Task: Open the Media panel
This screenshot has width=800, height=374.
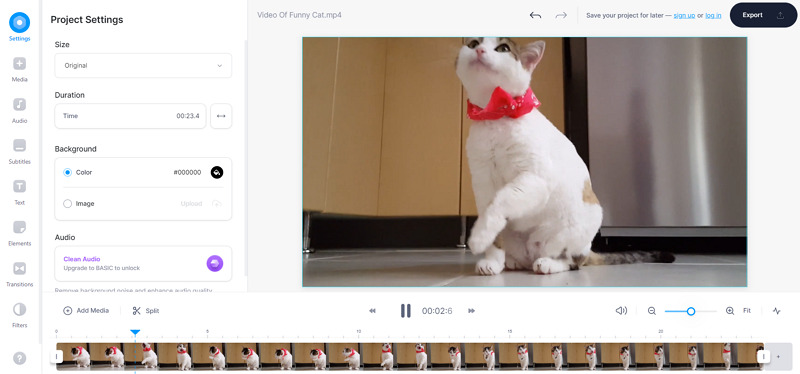Action: tap(19, 69)
